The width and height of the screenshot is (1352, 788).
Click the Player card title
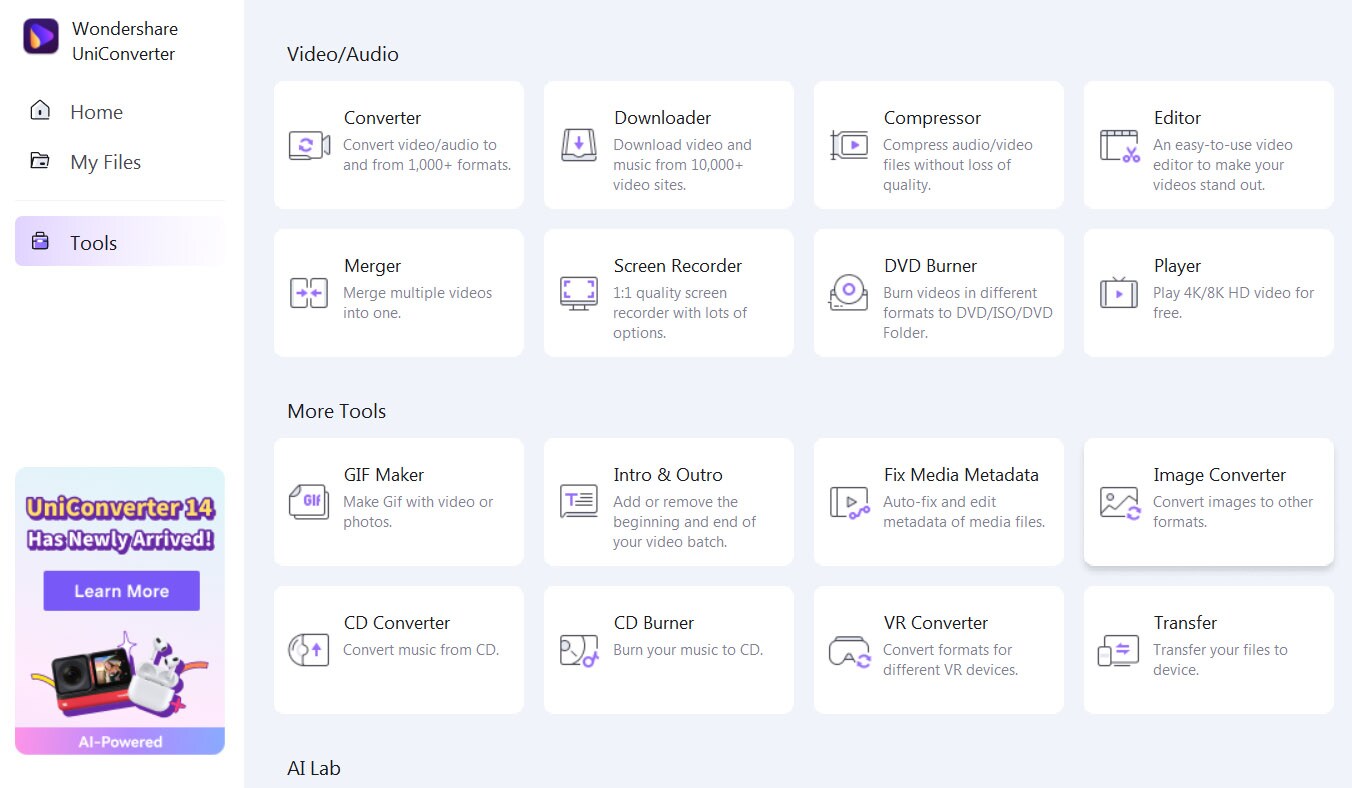(1177, 266)
